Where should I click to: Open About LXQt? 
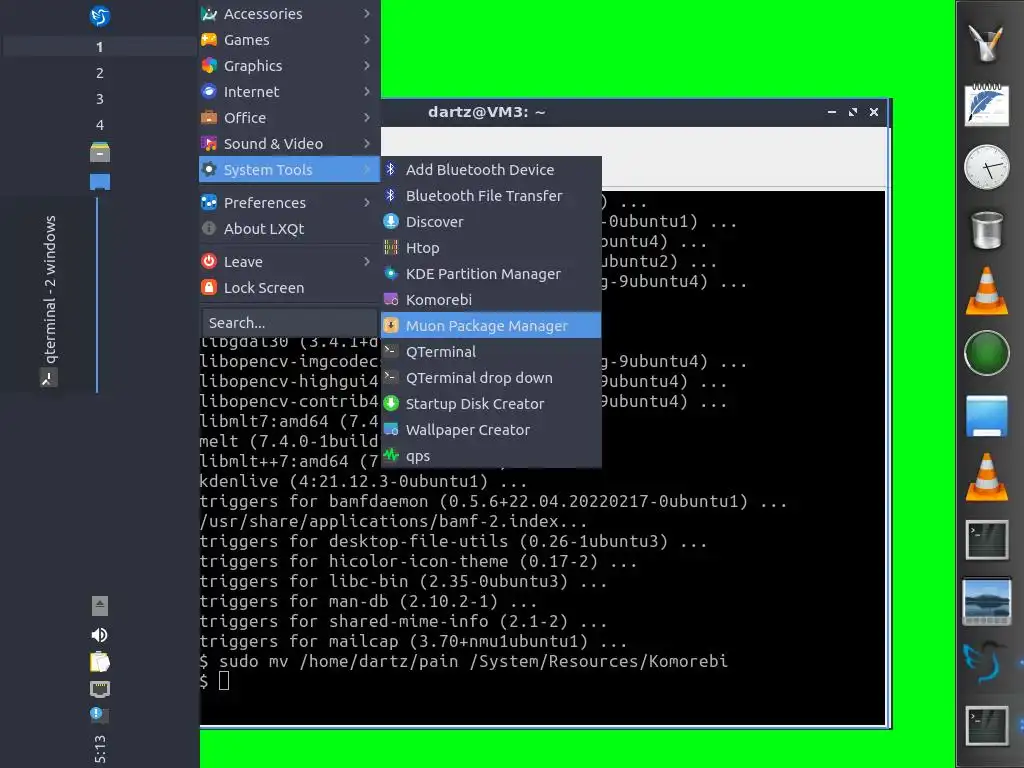coord(289,229)
